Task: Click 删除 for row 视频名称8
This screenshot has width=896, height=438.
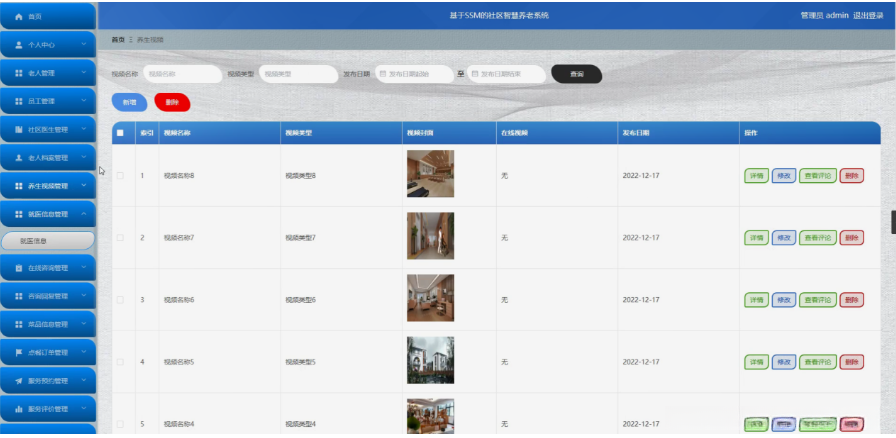Action: pos(851,176)
